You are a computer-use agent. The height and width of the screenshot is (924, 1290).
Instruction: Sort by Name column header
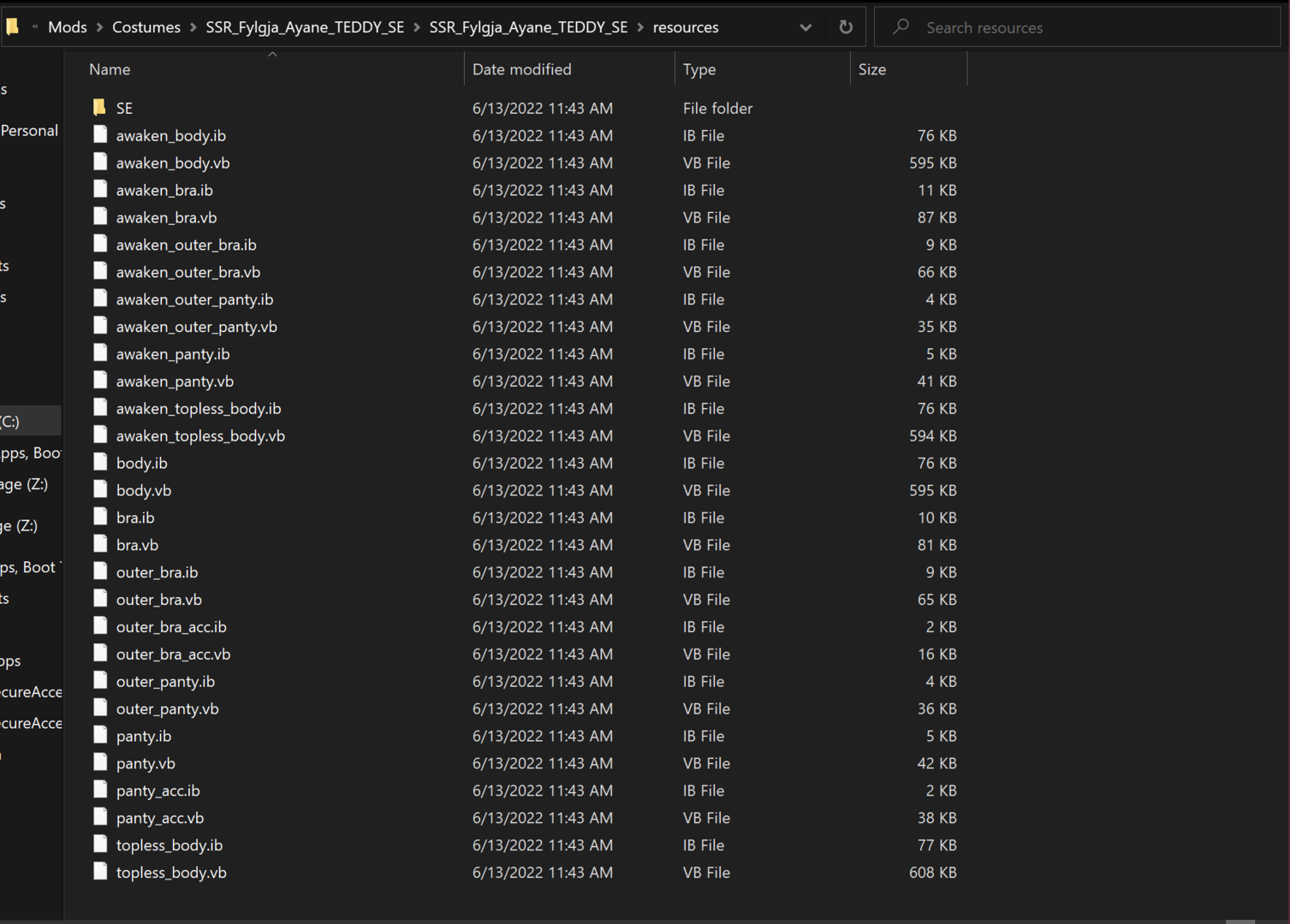click(x=110, y=69)
